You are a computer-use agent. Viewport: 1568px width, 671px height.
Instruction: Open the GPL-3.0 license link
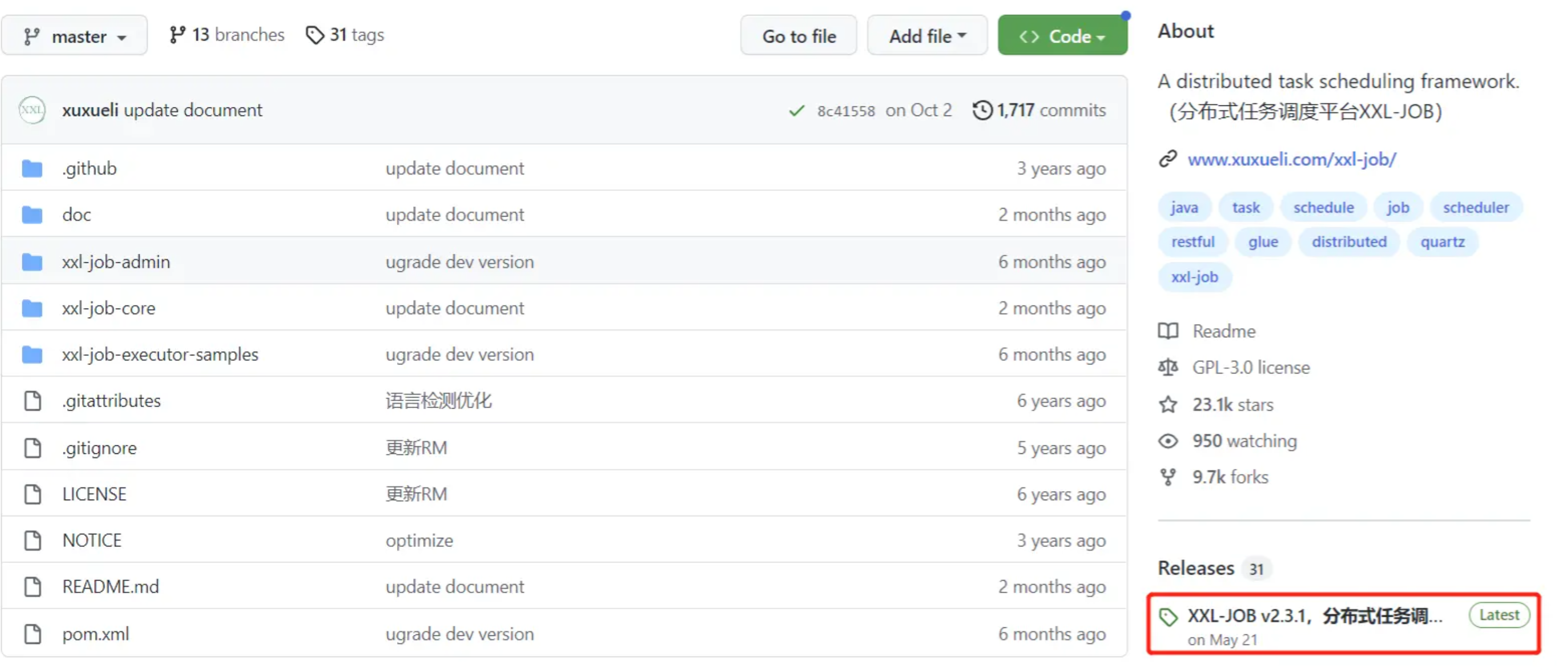(1250, 368)
